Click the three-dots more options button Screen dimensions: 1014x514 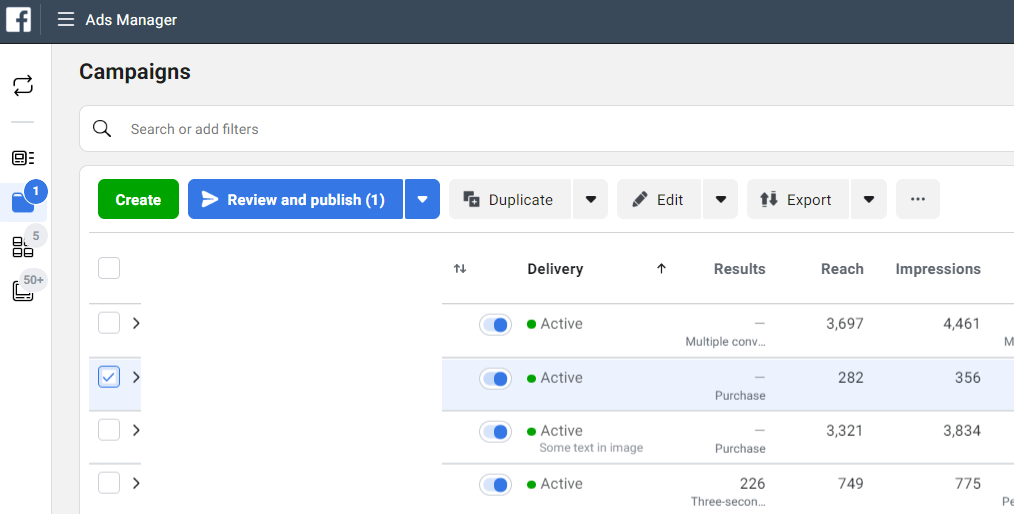coord(917,200)
